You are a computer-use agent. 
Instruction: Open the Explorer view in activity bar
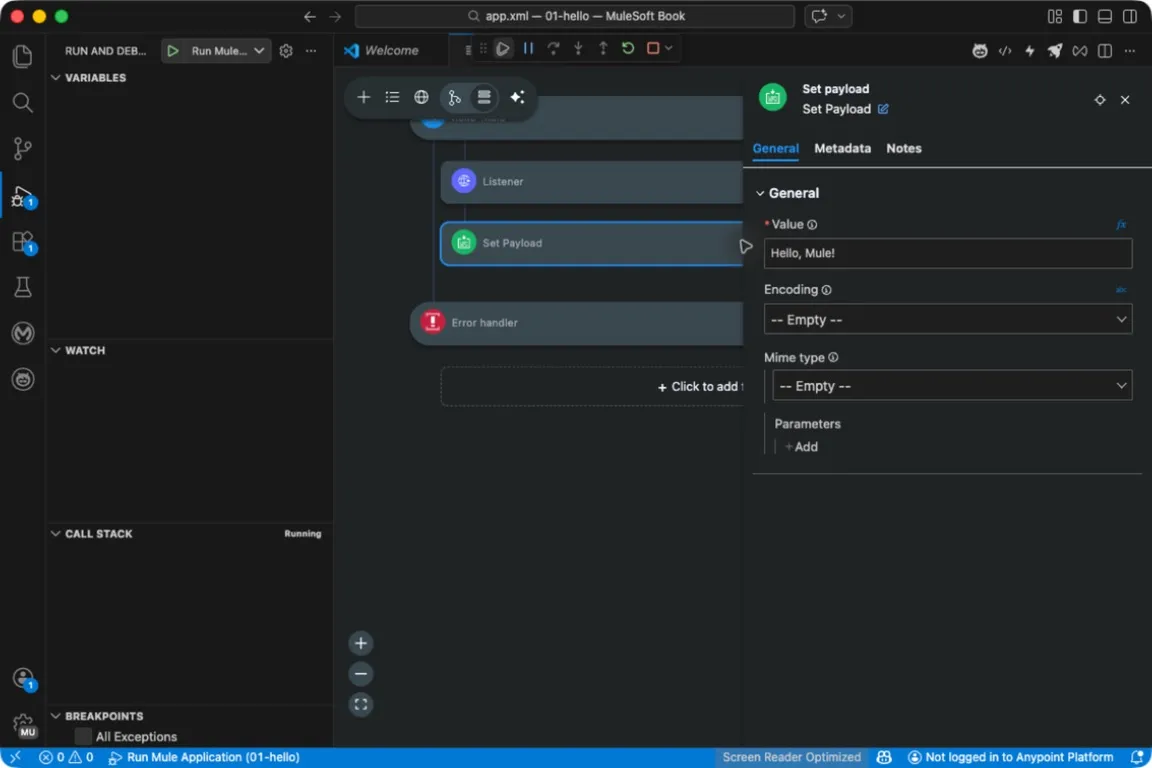point(23,57)
